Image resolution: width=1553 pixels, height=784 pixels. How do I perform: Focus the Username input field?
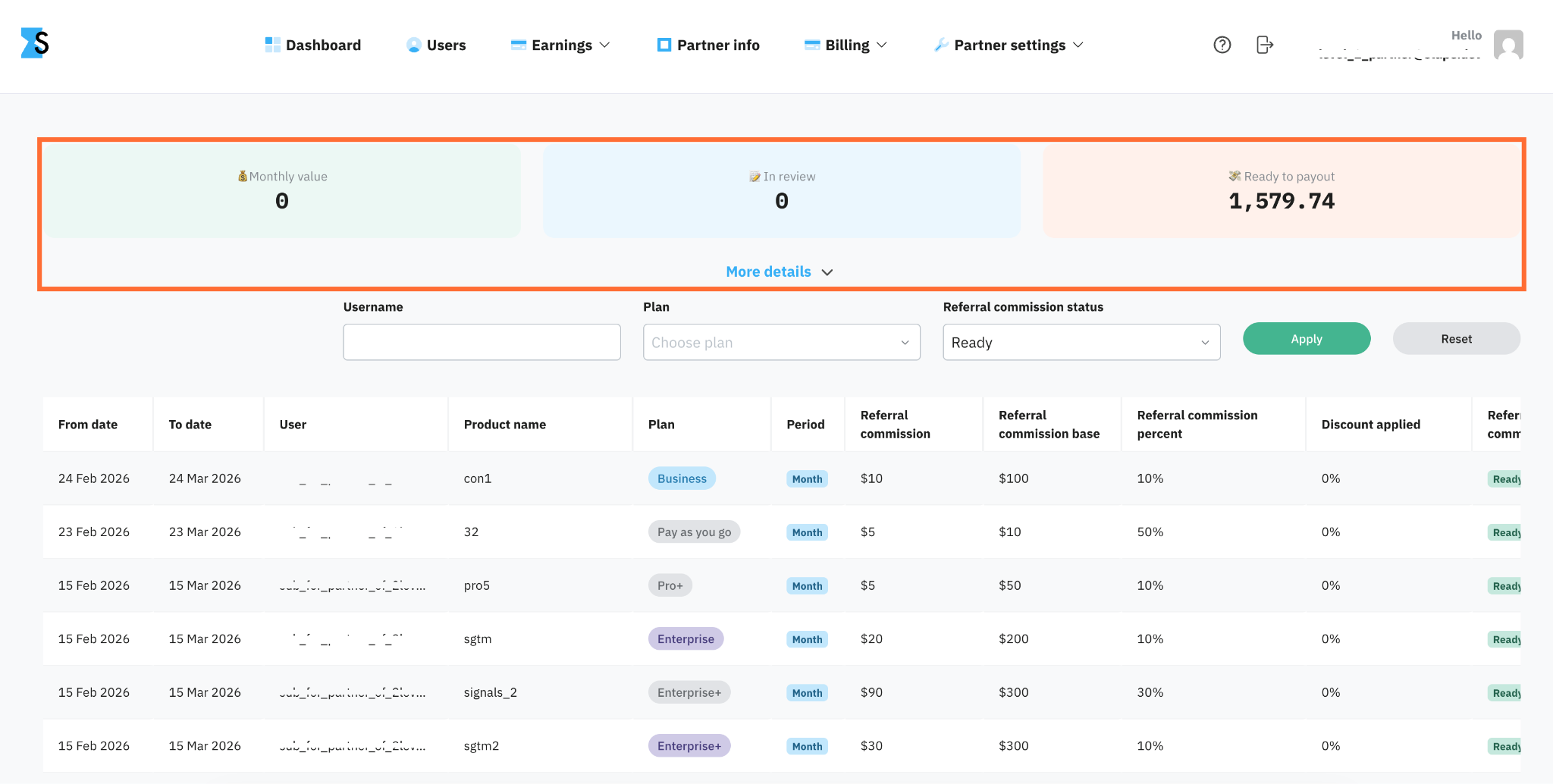[x=482, y=342]
